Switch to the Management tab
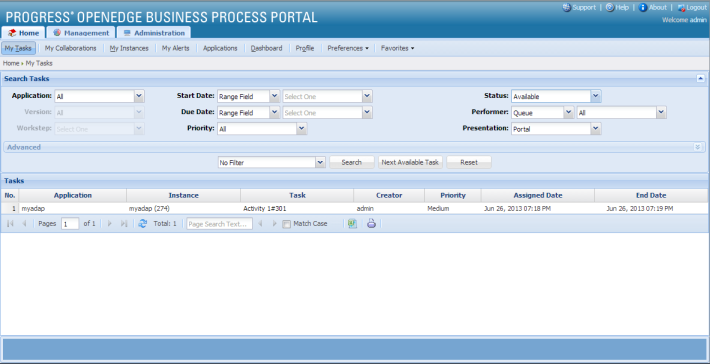This screenshot has width=710, height=364. click(x=81, y=33)
